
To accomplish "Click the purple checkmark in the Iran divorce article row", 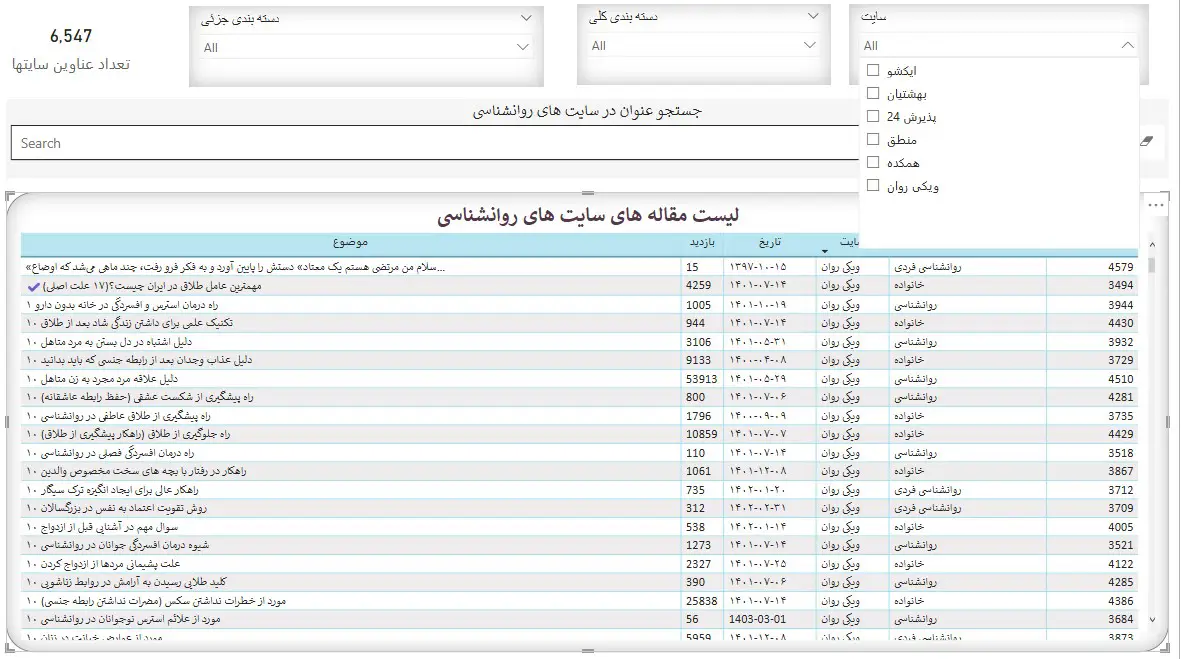I will 35,286.
